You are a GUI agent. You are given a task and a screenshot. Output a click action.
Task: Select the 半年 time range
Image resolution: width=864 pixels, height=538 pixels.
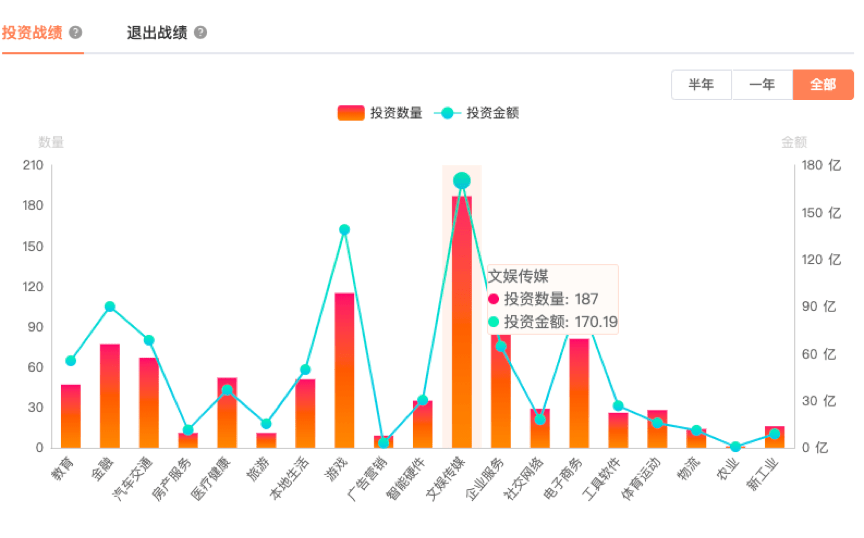click(x=701, y=85)
